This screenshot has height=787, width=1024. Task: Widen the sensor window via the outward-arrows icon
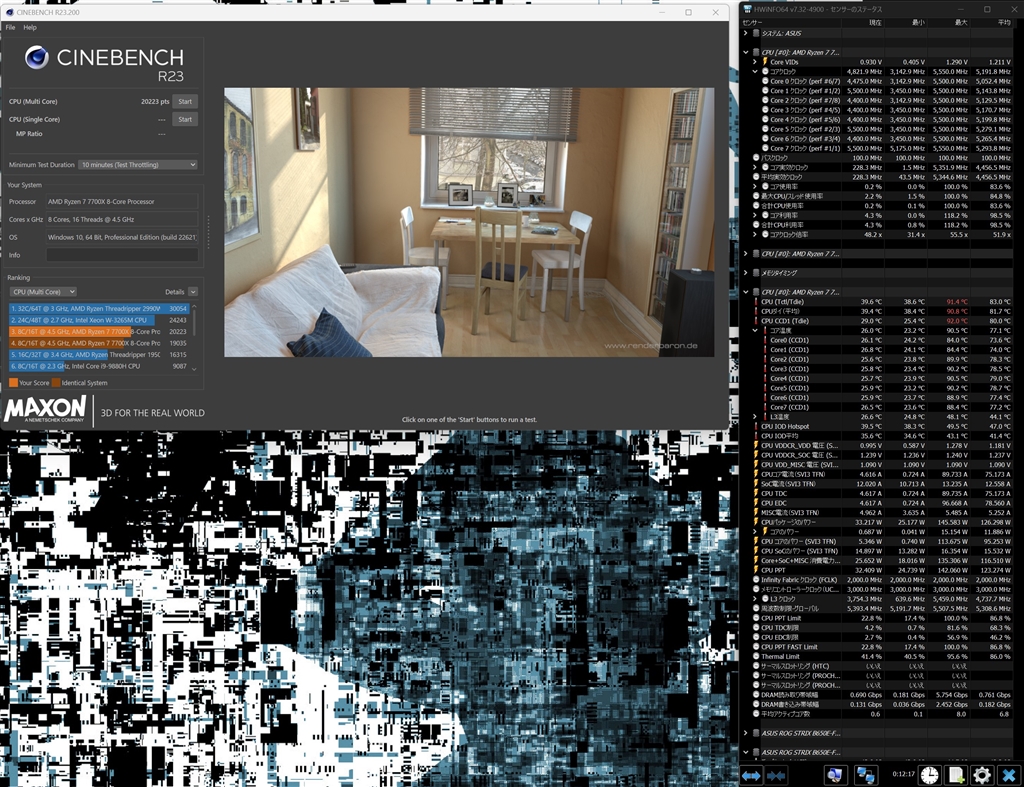pos(752,775)
